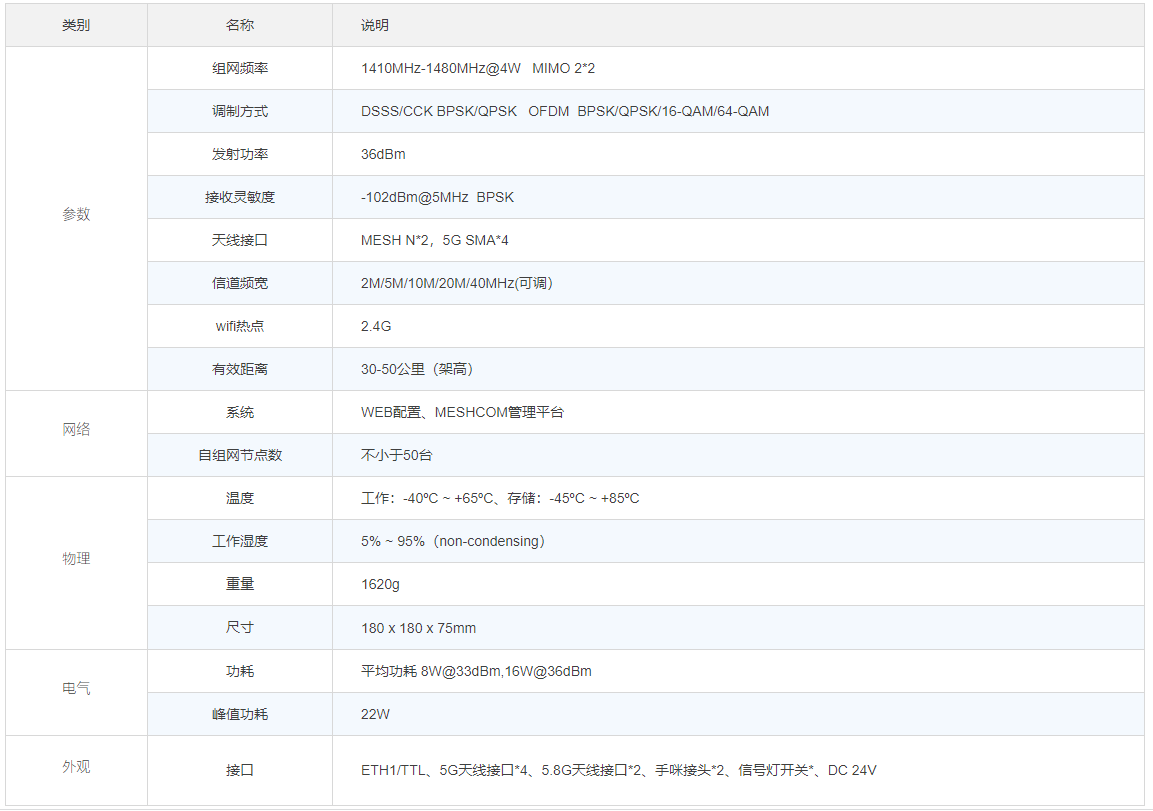
Task: Click the 接收灵敏度 name cell
Action: click(x=240, y=198)
